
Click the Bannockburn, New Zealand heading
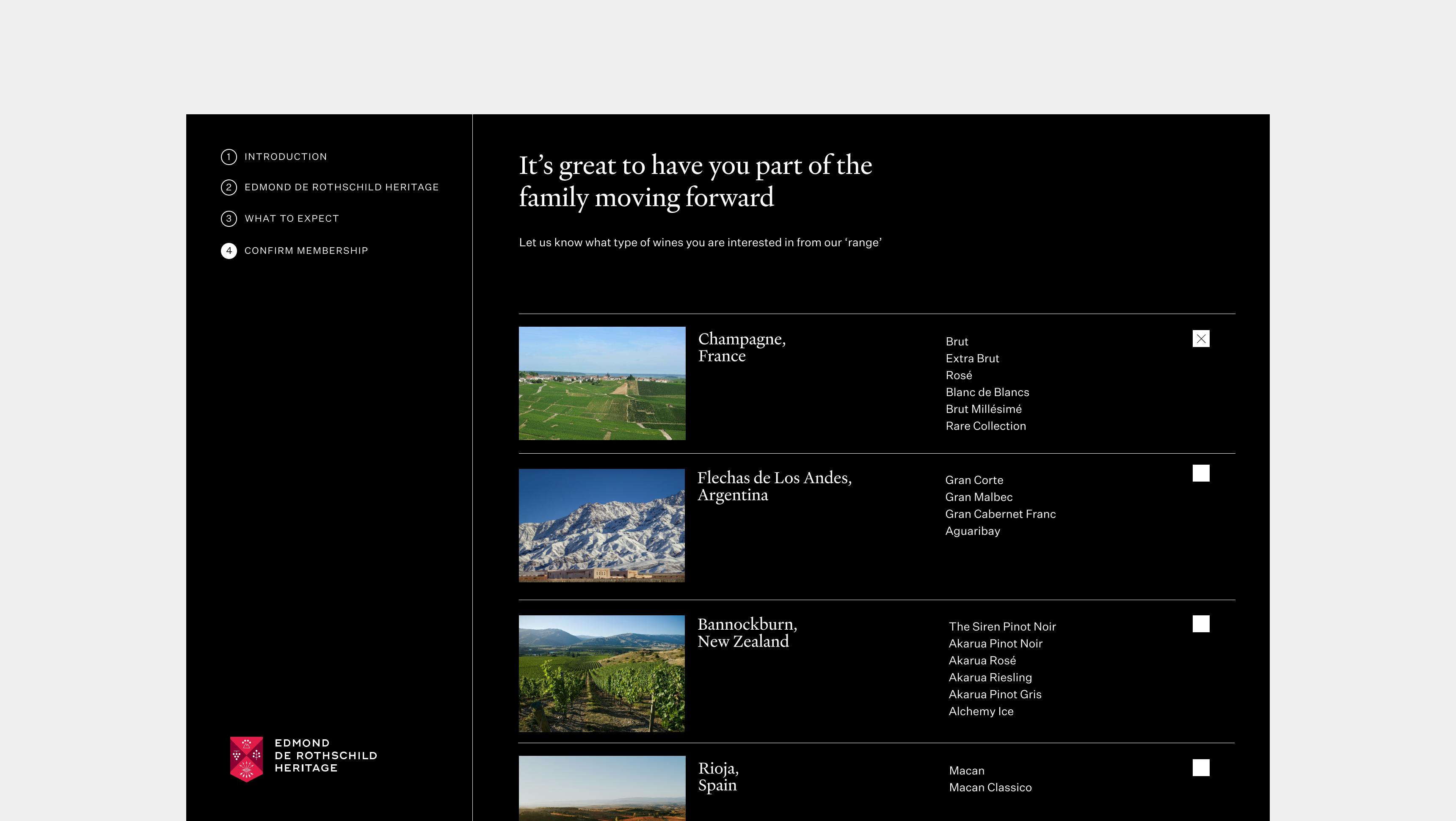coord(747,632)
